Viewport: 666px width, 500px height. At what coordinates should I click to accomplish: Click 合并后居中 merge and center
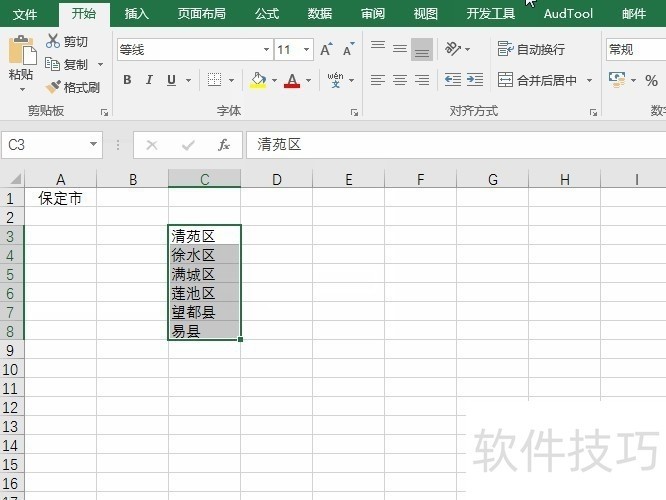pos(537,80)
